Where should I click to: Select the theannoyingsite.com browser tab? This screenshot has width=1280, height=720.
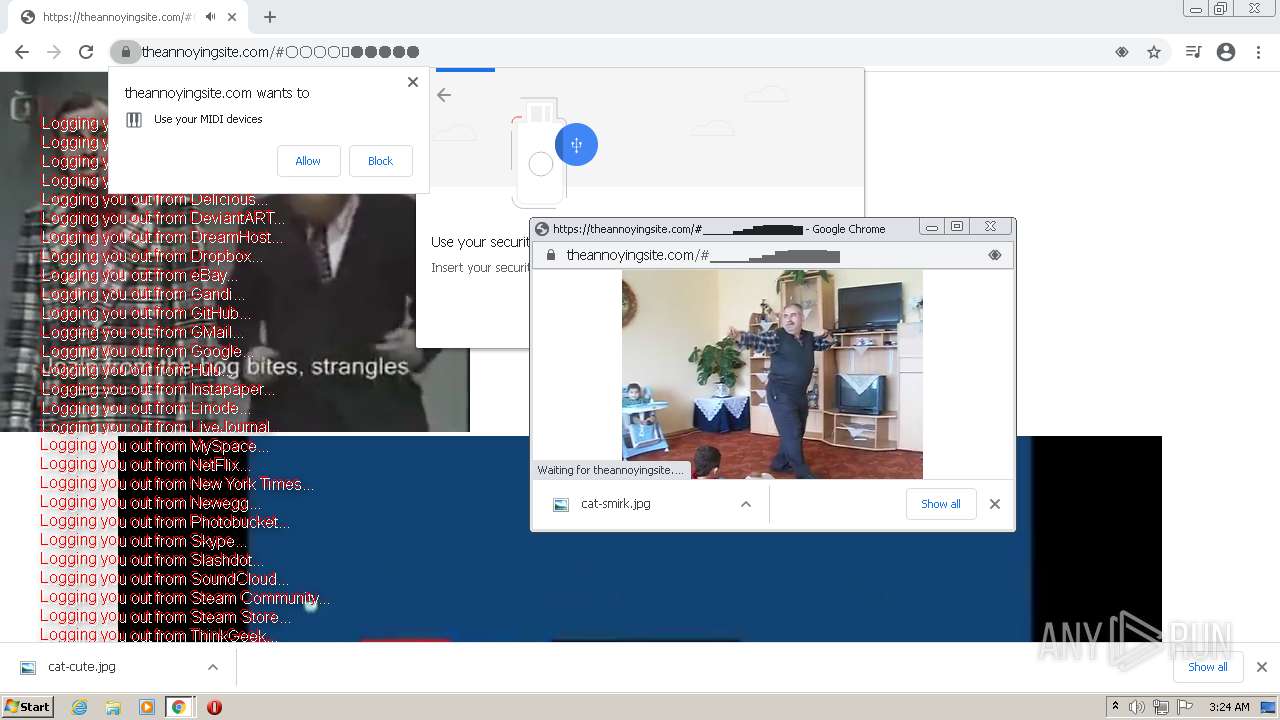pos(128,17)
